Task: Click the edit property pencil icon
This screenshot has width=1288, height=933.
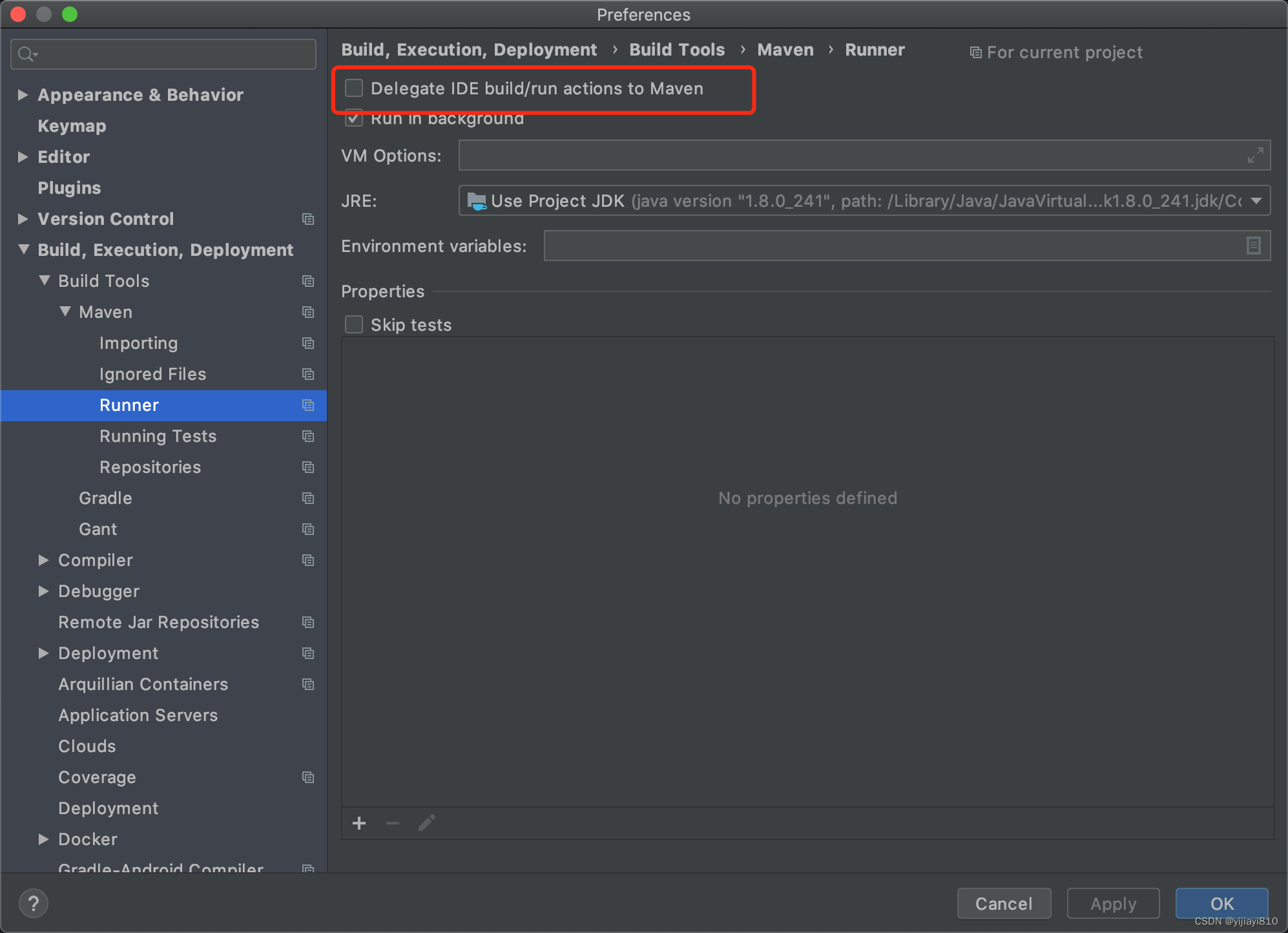Action: click(x=426, y=823)
